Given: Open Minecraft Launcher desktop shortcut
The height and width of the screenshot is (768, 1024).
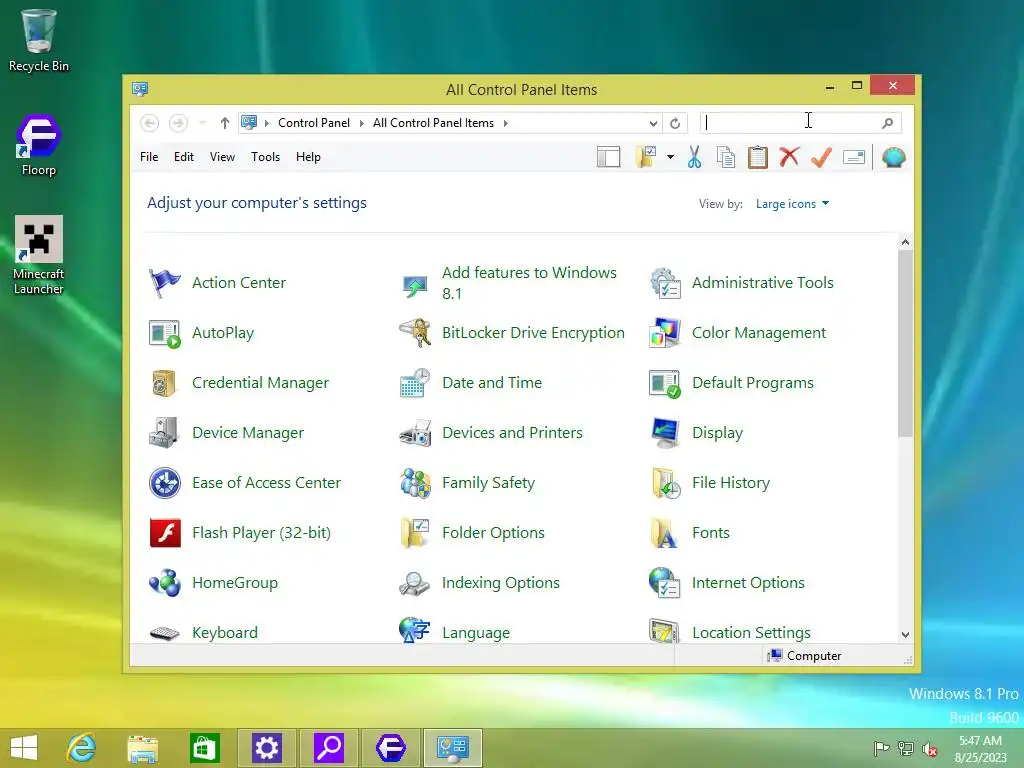Looking at the screenshot, I should [39, 255].
